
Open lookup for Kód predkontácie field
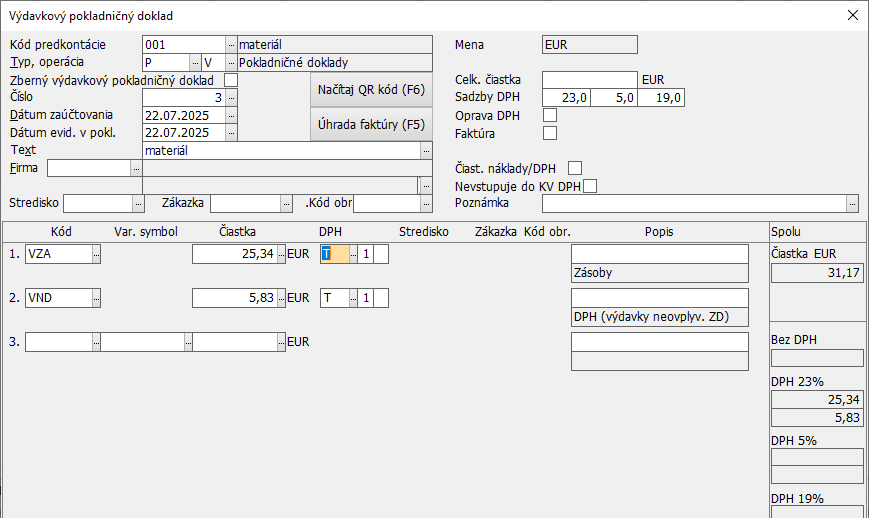click(x=231, y=45)
